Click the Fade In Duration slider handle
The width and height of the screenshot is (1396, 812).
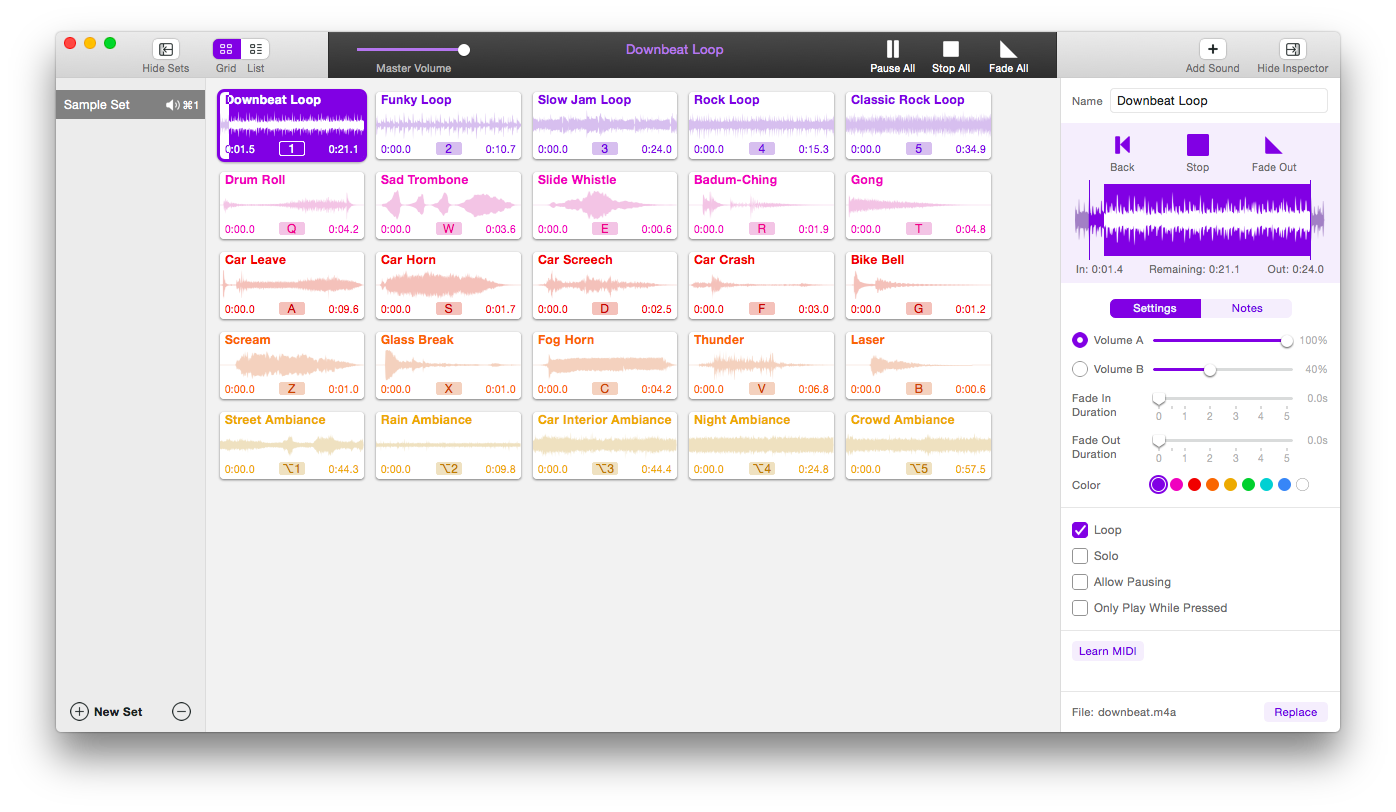tap(1159, 399)
